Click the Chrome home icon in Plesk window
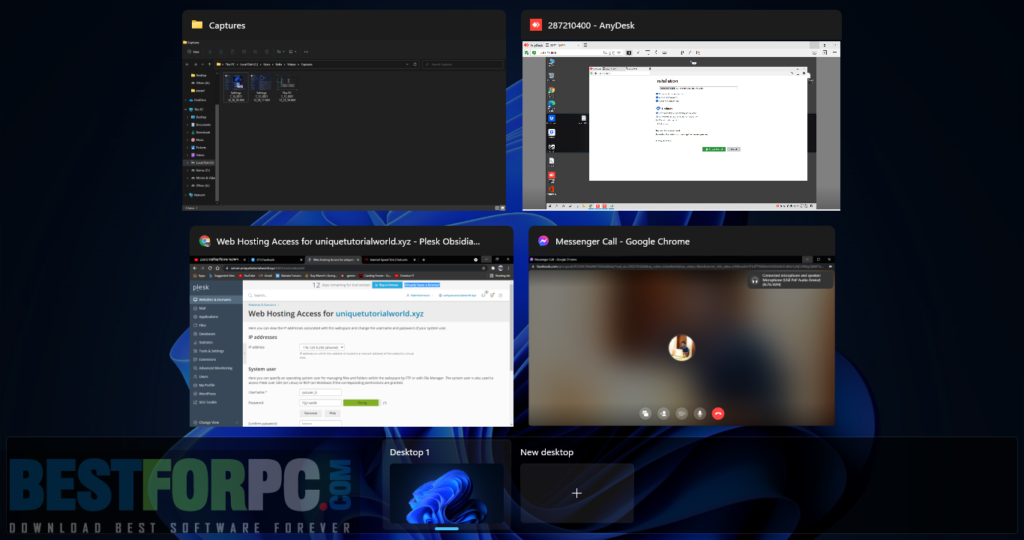1024x540 pixels. (217, 268)
